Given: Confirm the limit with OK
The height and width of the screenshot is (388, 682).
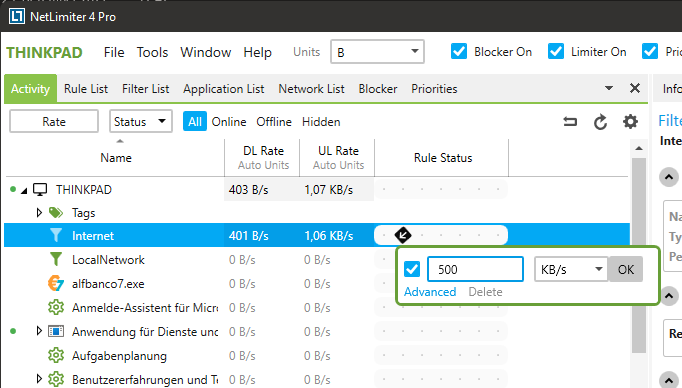Looking at the screenshot, I should [x=625, y=269].
